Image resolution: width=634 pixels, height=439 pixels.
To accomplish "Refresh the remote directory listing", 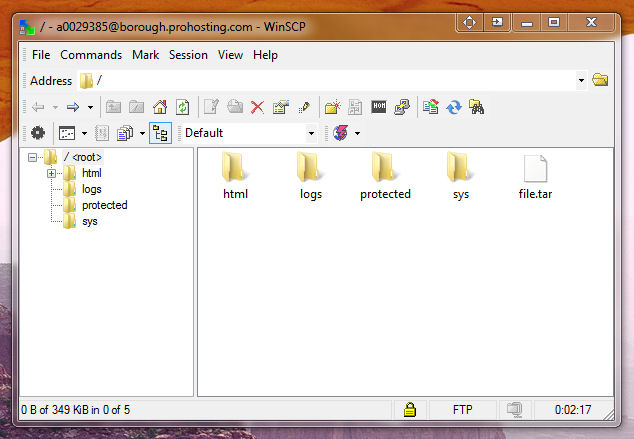I will click(183, 107).
